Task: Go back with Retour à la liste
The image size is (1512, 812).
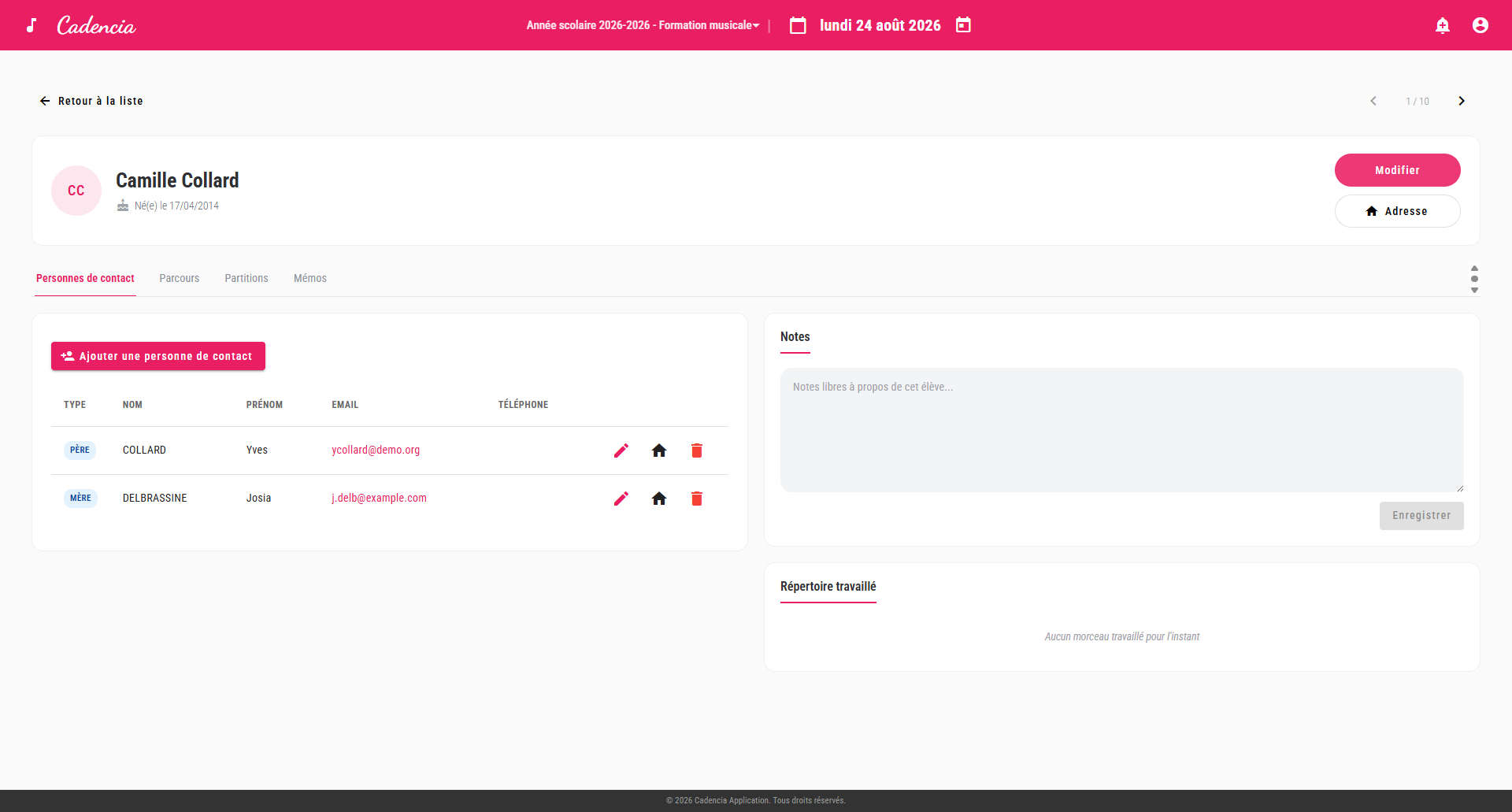Action: pyautogui.click(x=91, y=101)
